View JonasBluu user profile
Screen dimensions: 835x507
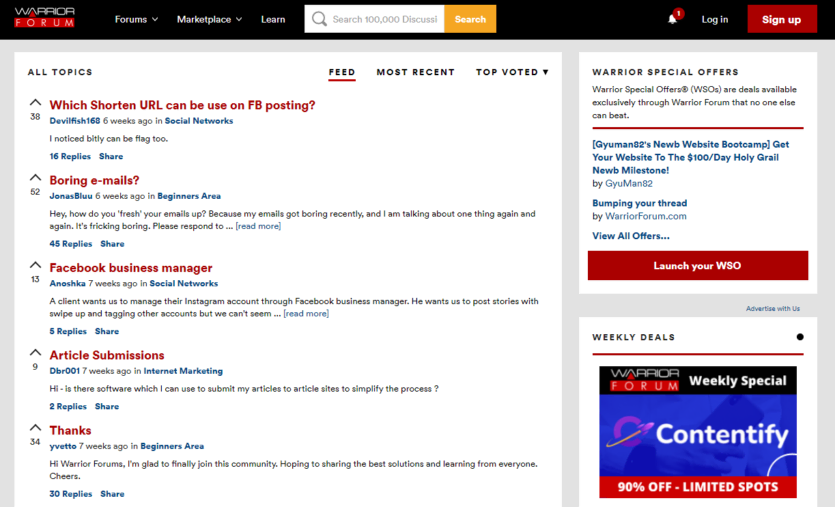71,196
